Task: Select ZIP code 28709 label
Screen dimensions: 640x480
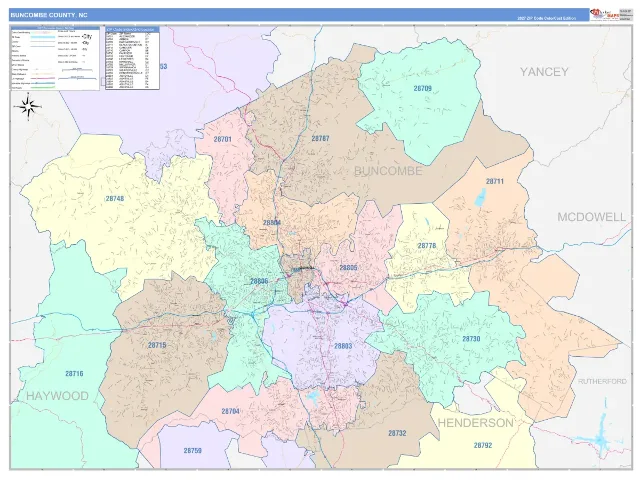Action: (422, 88)
